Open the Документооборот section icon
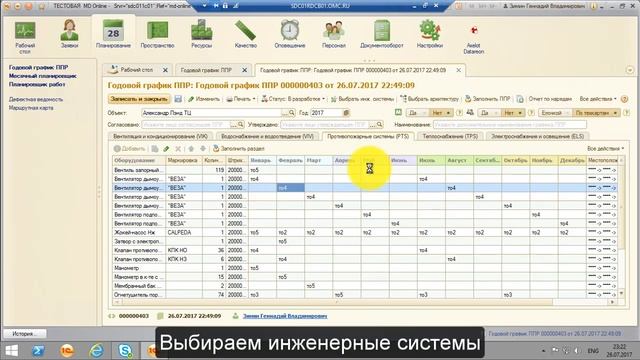This screenshot has height=360, width=640. (381, 30)
